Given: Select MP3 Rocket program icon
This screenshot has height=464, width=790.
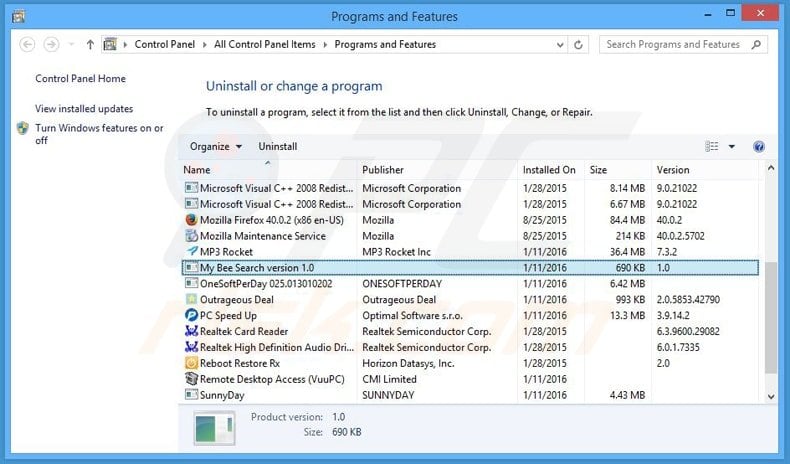Looking at the screenshot, I should 191,251.
